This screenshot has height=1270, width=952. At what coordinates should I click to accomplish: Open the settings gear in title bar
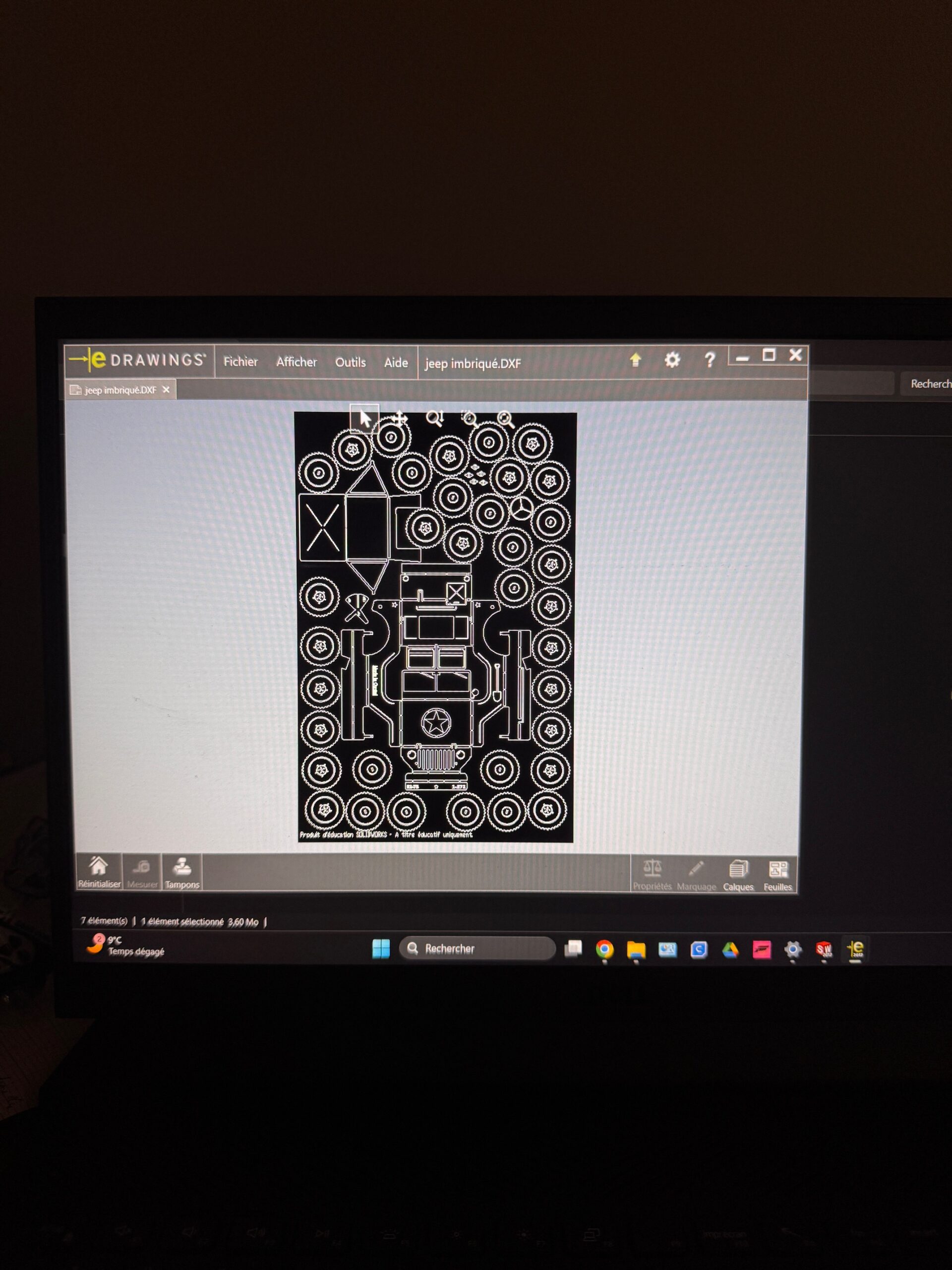672,360
